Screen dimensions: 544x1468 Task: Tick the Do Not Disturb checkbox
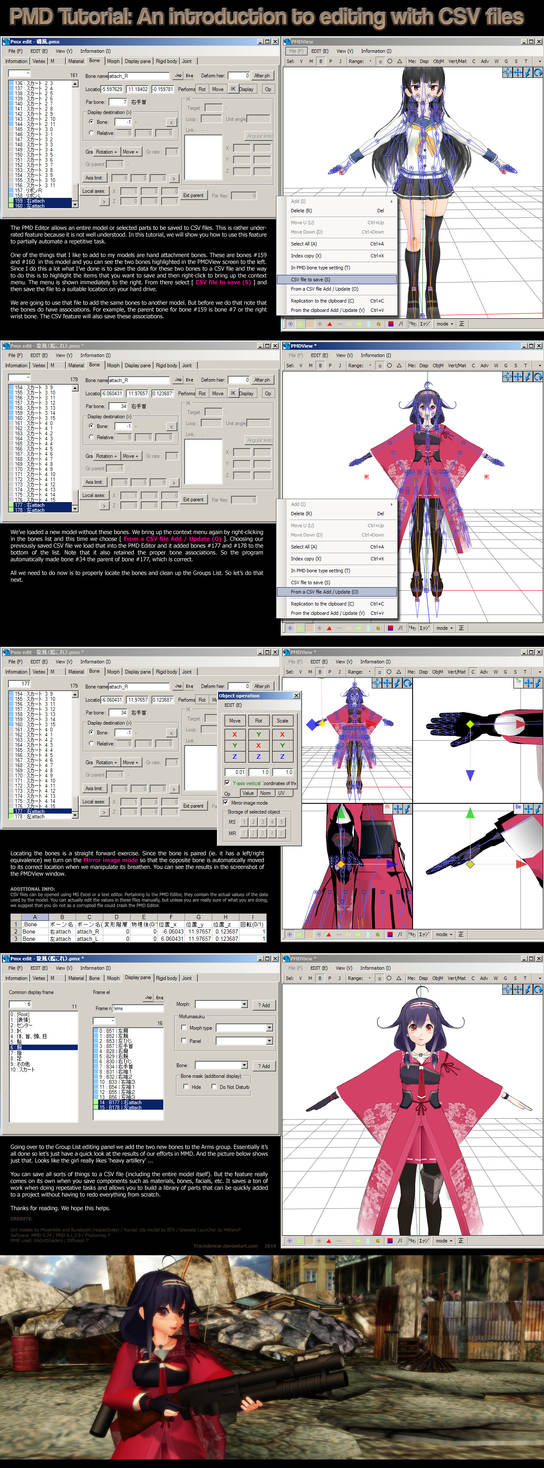(213, 1086)
